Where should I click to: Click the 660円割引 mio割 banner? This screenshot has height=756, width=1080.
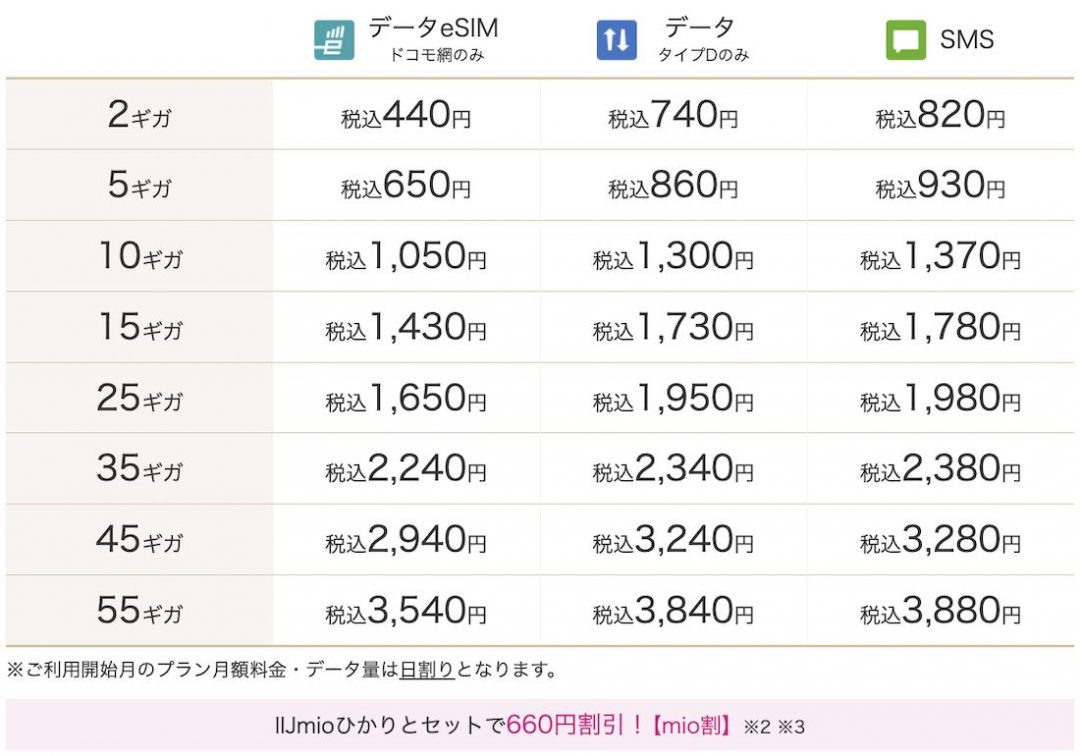pyautogui.click(x=540, y=724)
